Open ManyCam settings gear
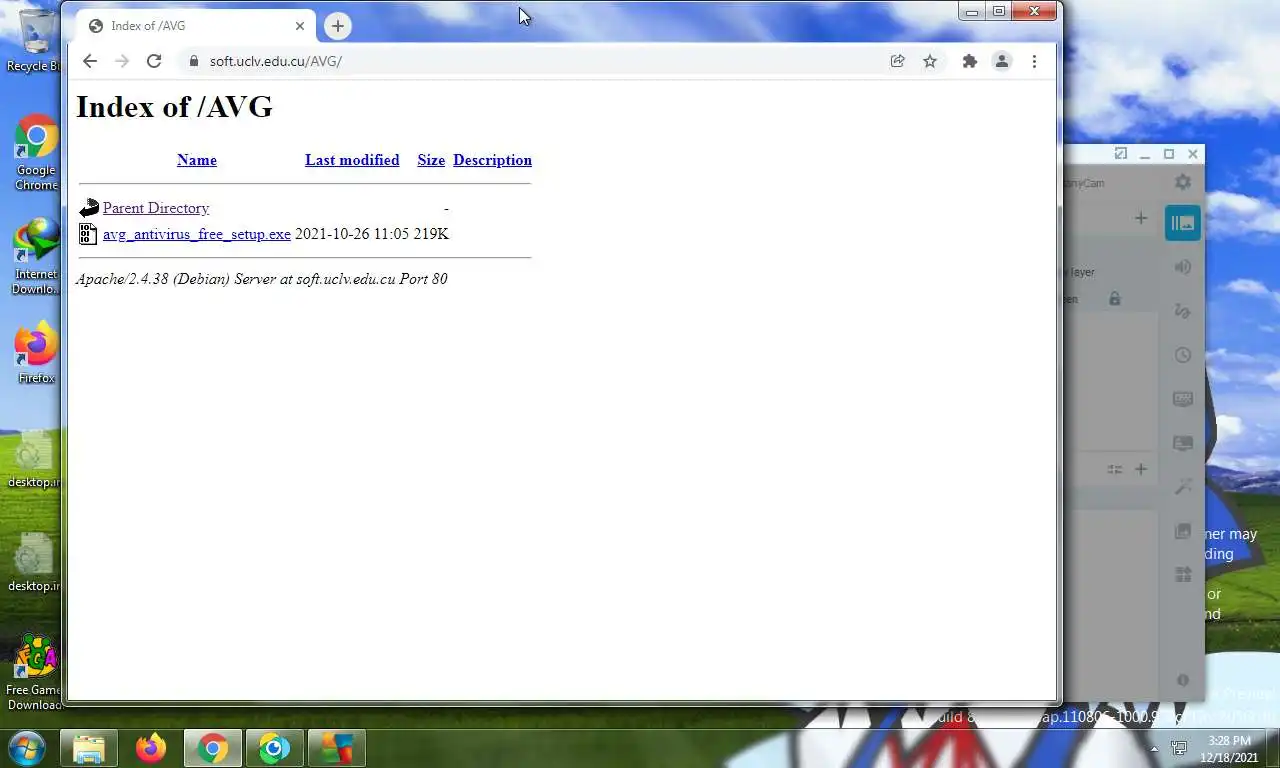The image size is (1280, 768). [x=1183, y=182]
